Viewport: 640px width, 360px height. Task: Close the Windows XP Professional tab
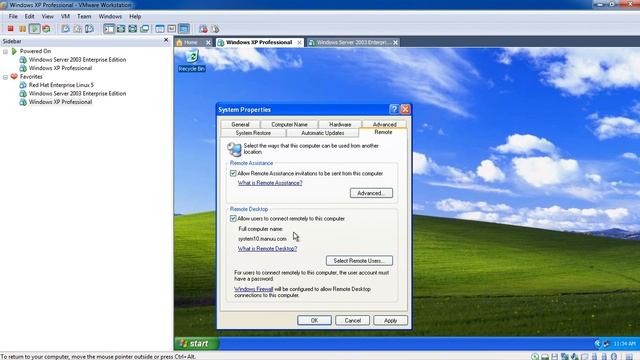point(299,42)
